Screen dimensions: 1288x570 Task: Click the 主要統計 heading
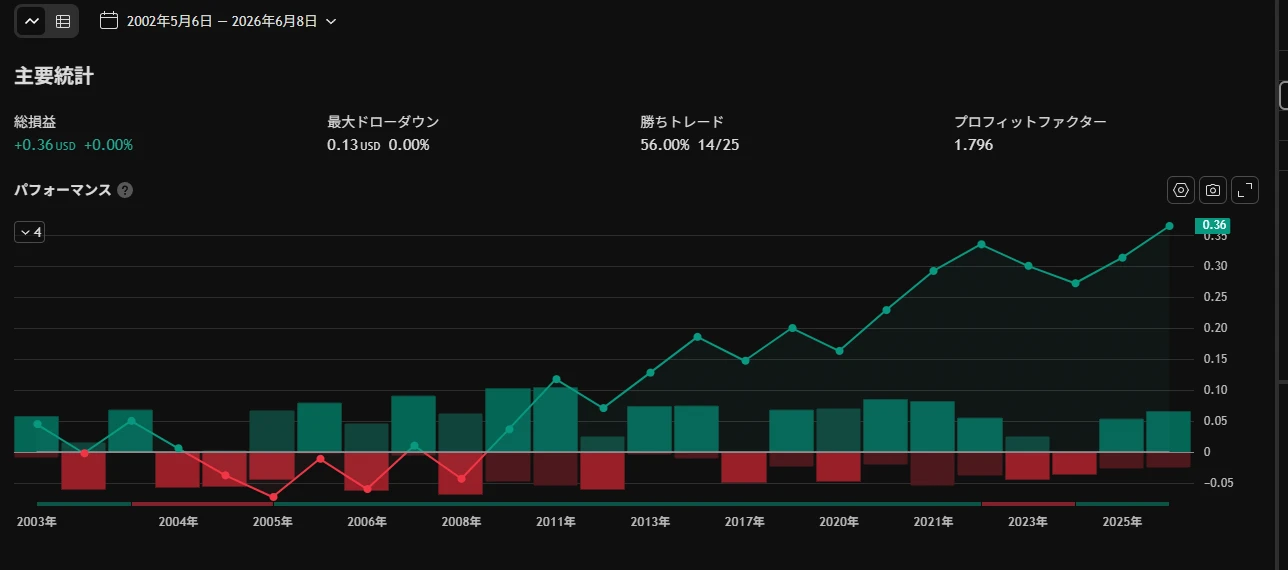click(54, 76)
